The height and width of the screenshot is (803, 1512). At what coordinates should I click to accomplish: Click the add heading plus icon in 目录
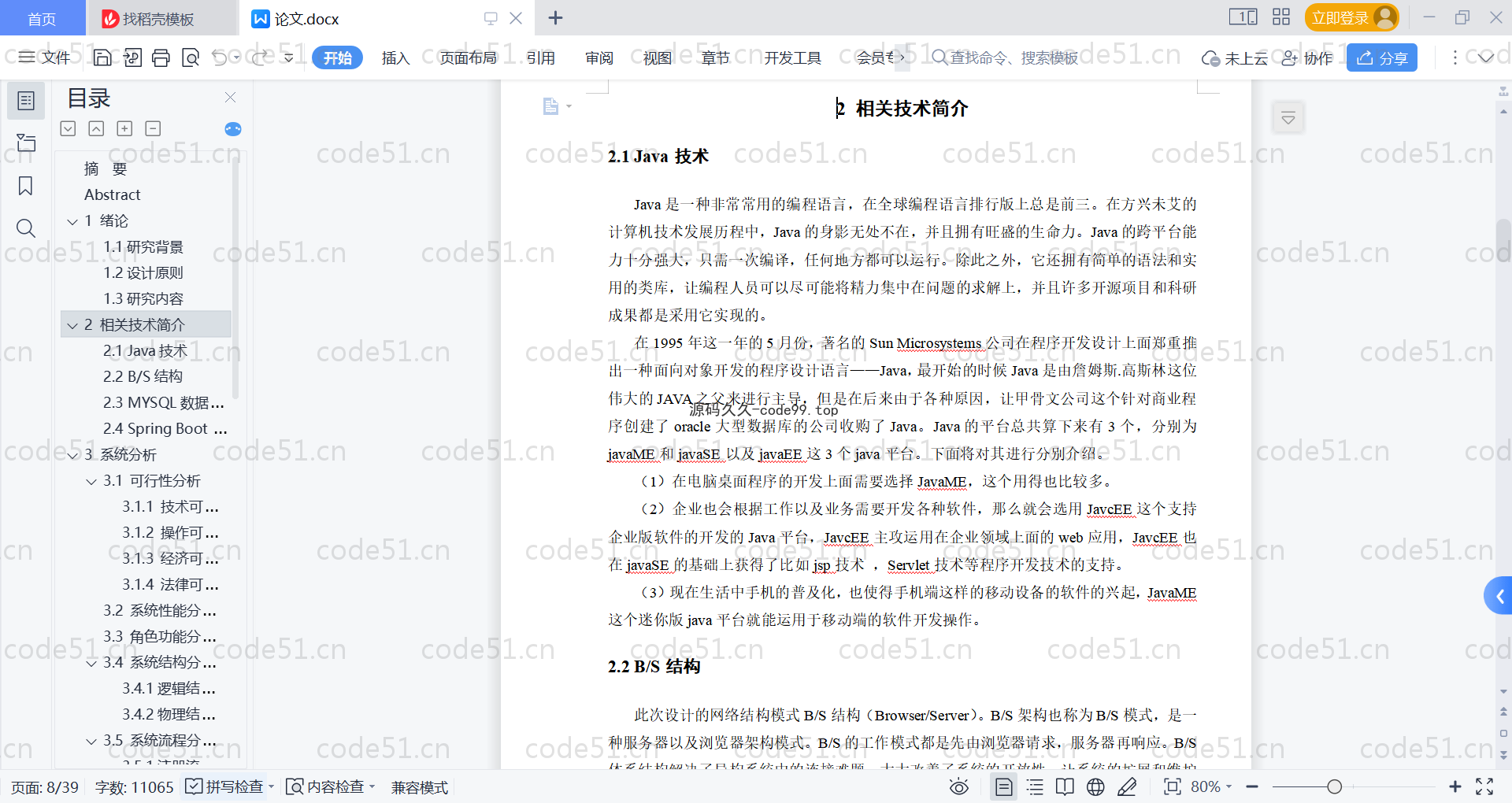[124, 128]
